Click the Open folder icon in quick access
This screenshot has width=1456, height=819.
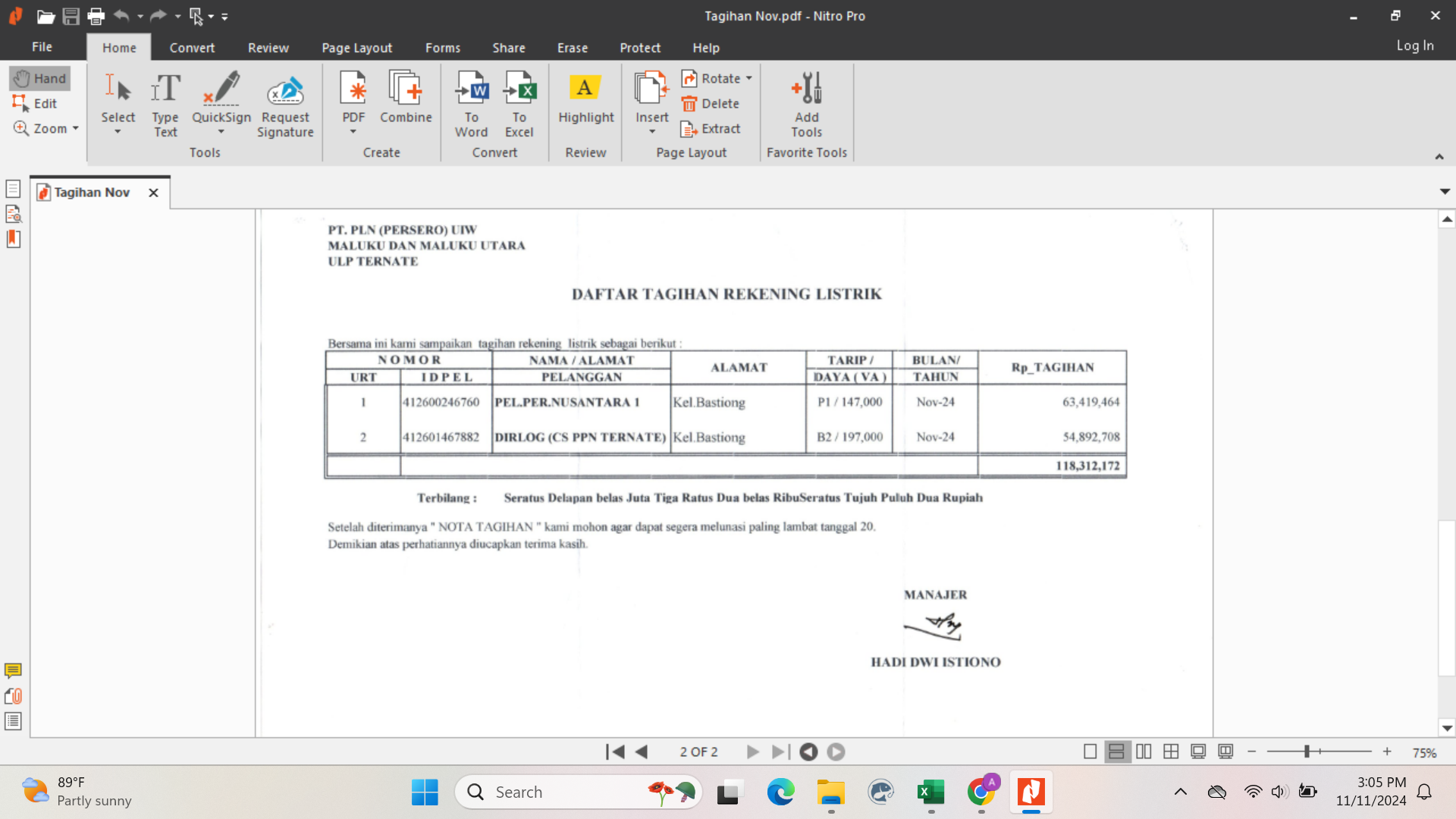pos(45,16)
